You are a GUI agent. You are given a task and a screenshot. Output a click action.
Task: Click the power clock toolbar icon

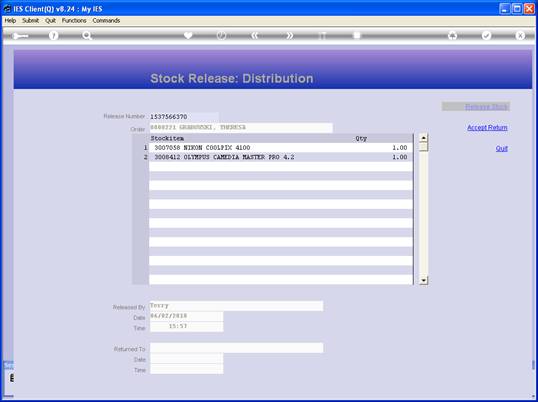pos(221,35)
